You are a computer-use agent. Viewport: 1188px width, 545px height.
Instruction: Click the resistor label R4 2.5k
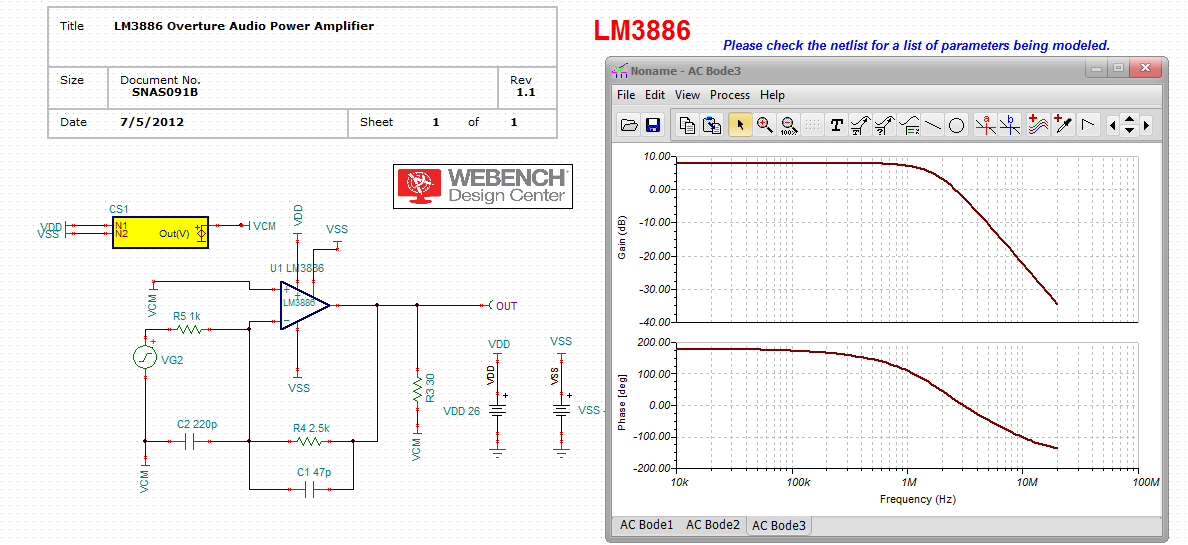tap(311, 428)
